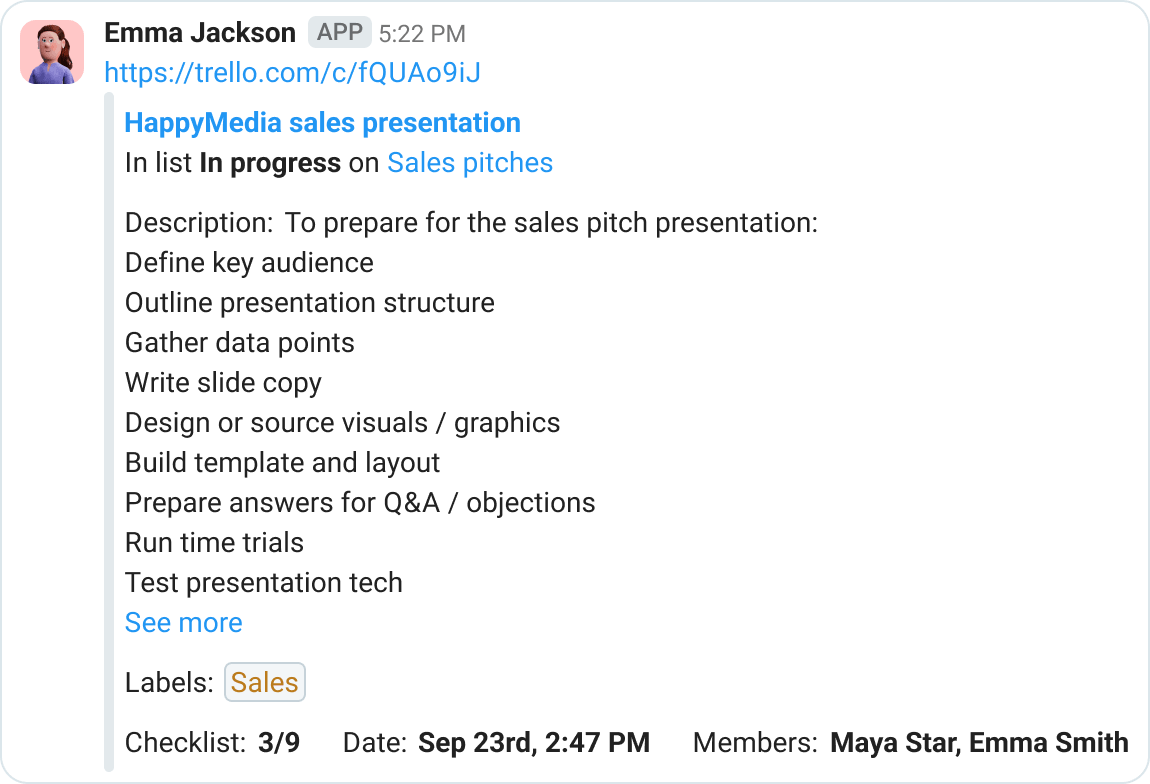The height and width of the screenshot is (784, 1150).
Task: Click the Emma Jackson sender name
Action: tap(200, 33)
